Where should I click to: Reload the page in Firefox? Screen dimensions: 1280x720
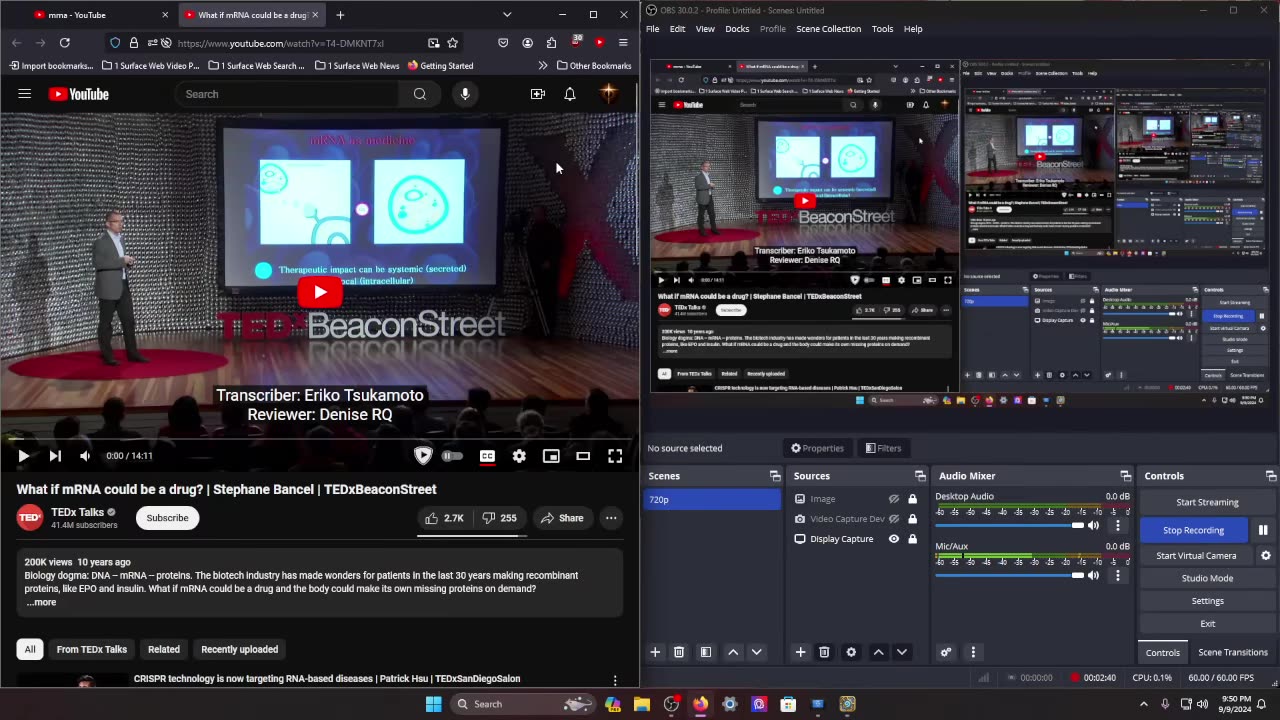coord(65,43)
